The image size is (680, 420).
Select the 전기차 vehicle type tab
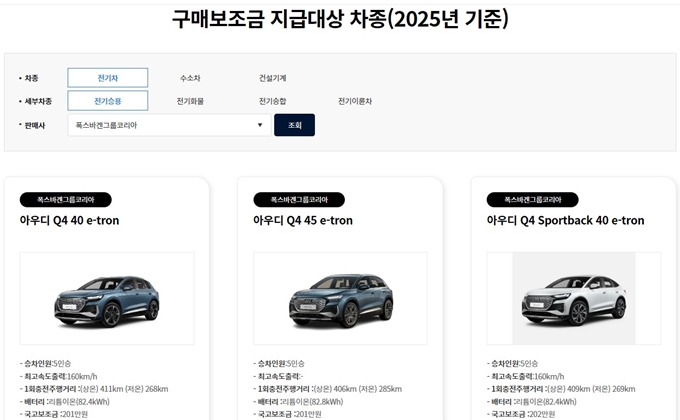point(108,78)
